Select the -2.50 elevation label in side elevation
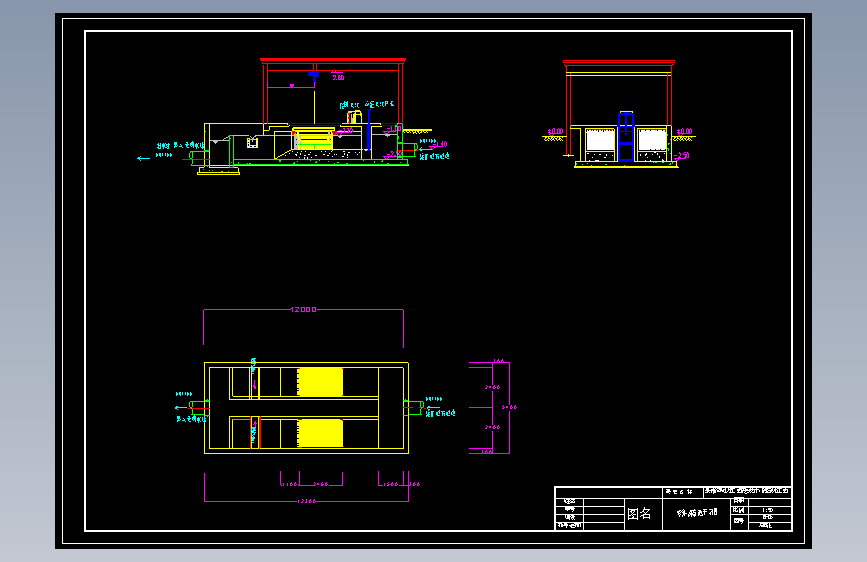This screenshot has width=867, height=562. point(683,155)
